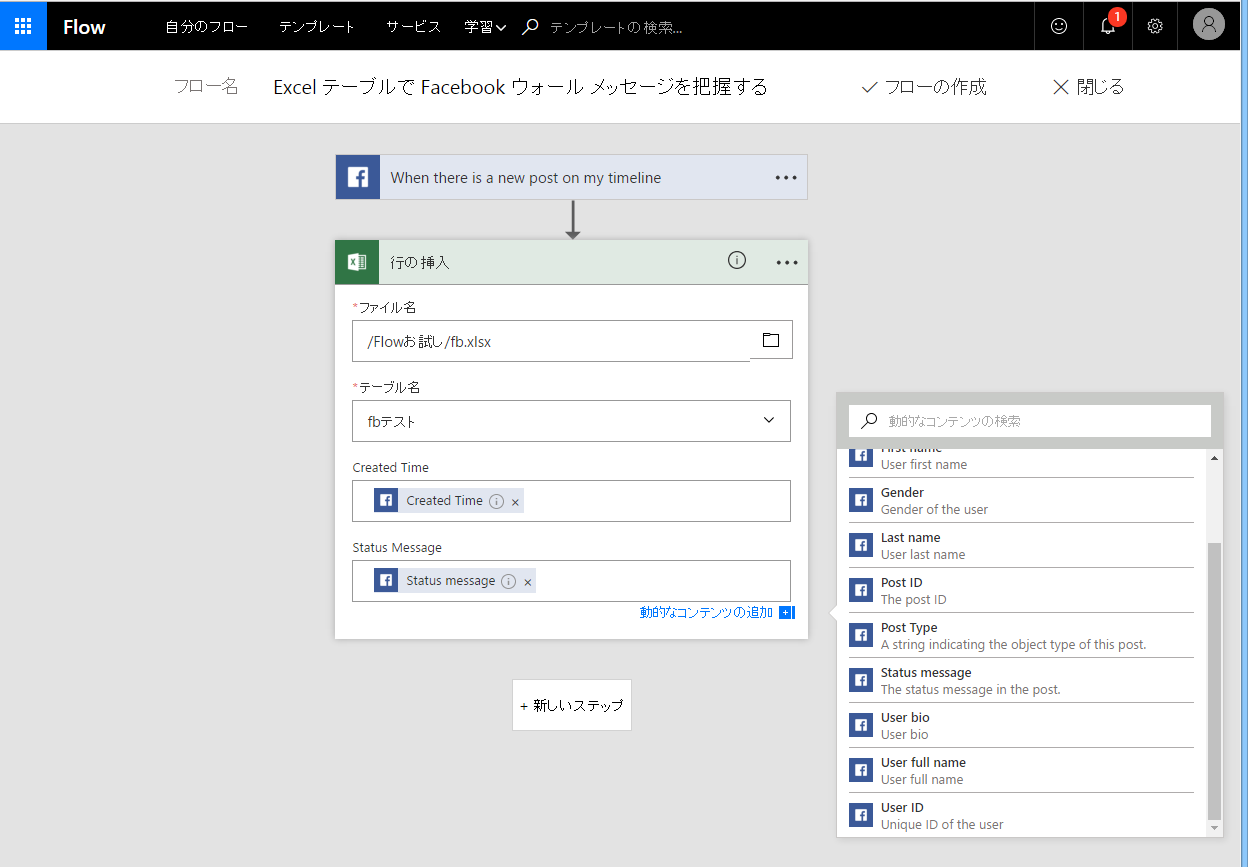Click the search magnifier in dynamic content panel
Image resolution: width=1248 pixels, height=867 pixels.
(x=866, y=421)
